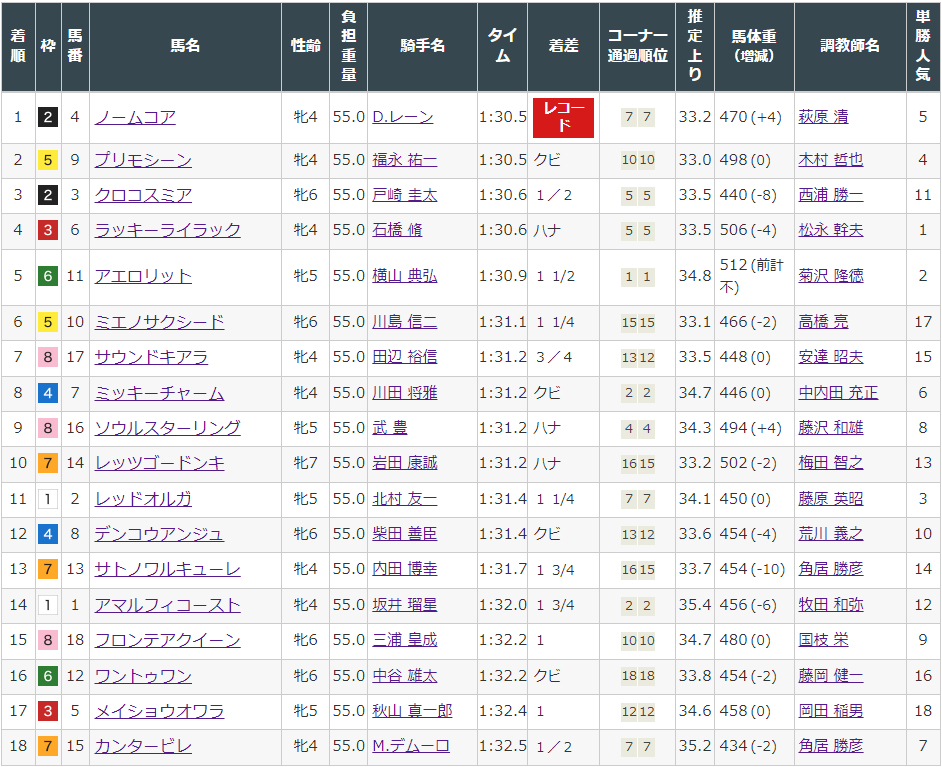Open jockey link 内田 博幸

[404, 569]
